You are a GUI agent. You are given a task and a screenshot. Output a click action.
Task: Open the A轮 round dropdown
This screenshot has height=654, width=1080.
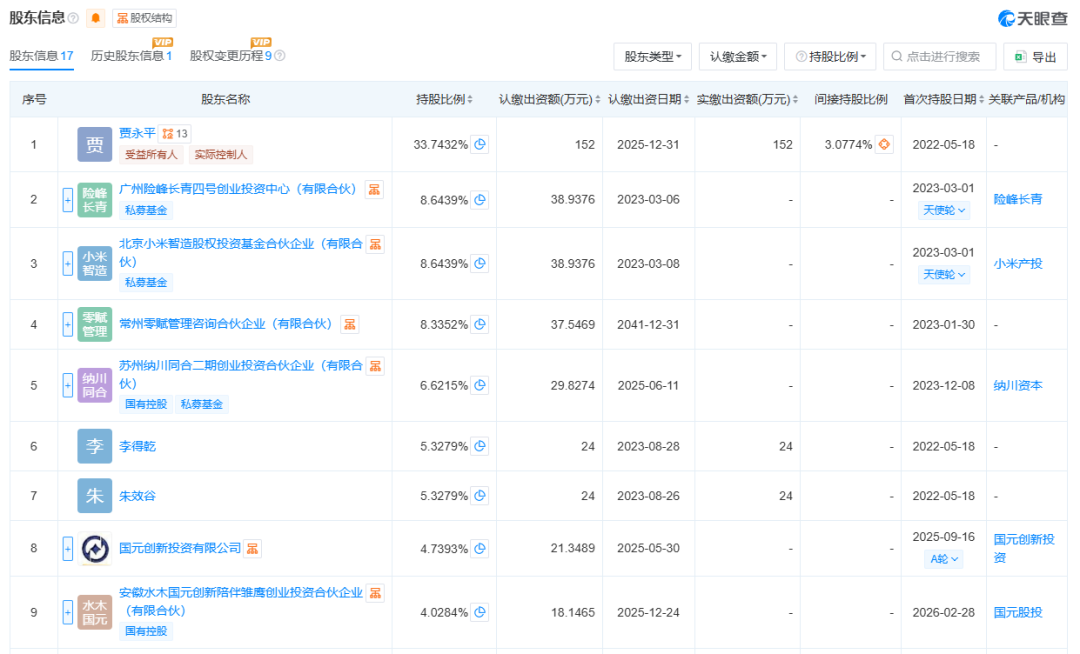(944, 559)
